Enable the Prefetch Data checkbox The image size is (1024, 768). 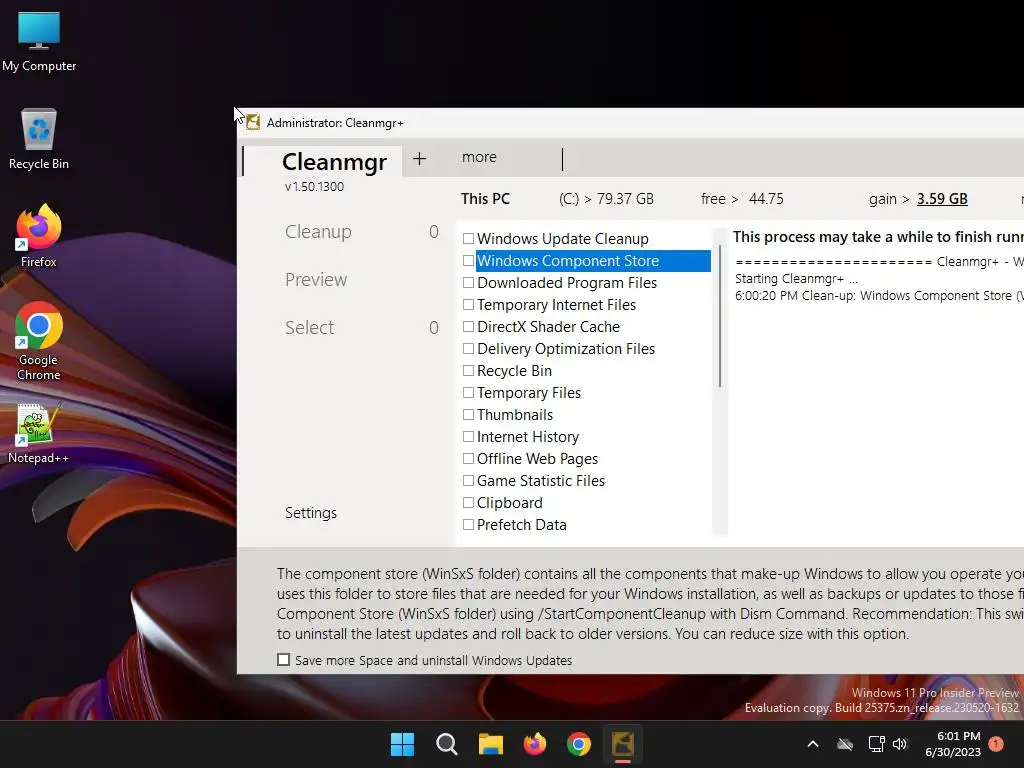click(468, 524)
